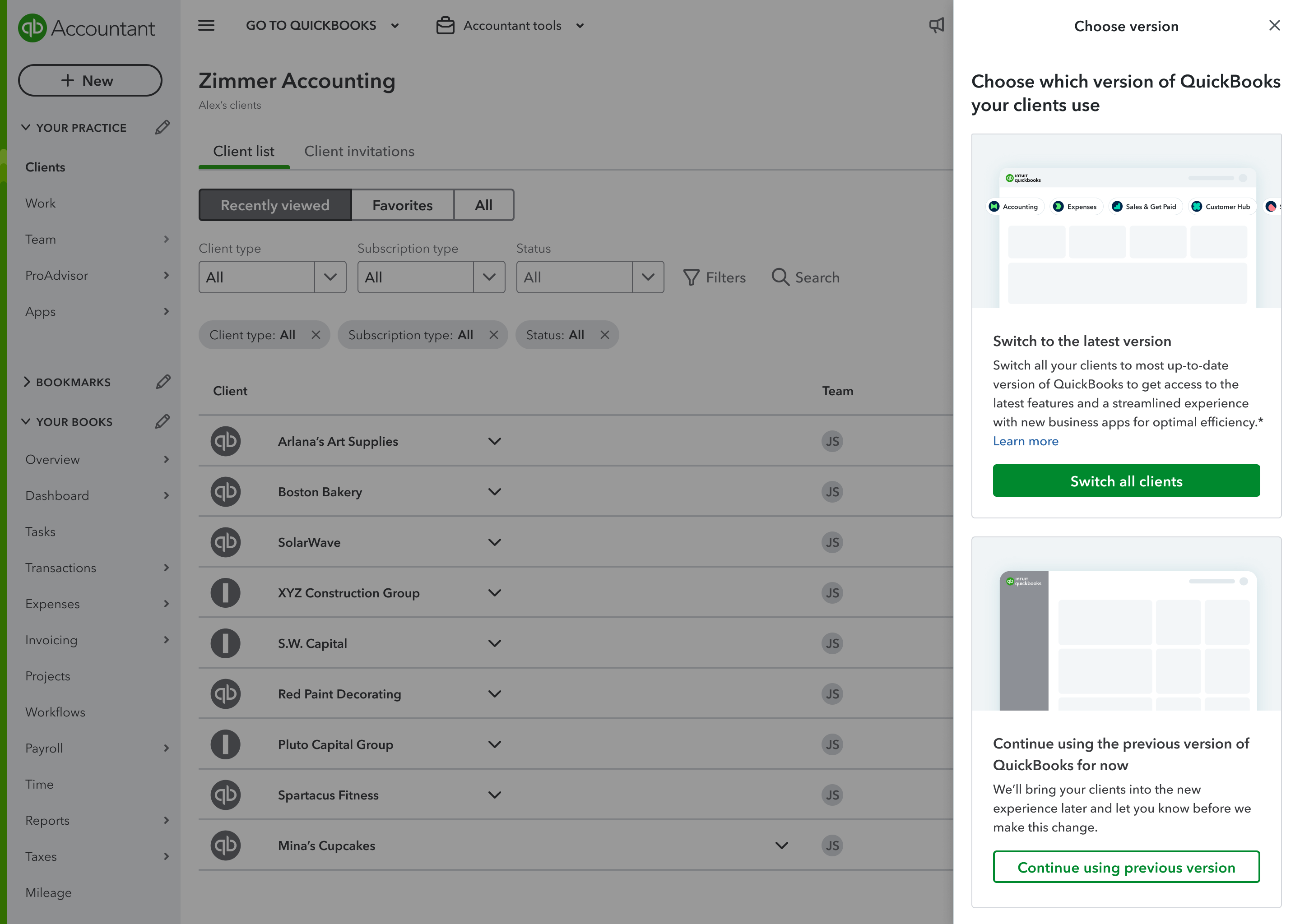Expand Boston Bakery row chevron
Image resolution: width=1300 pixels, height=924 pixels.
point(495,492)
